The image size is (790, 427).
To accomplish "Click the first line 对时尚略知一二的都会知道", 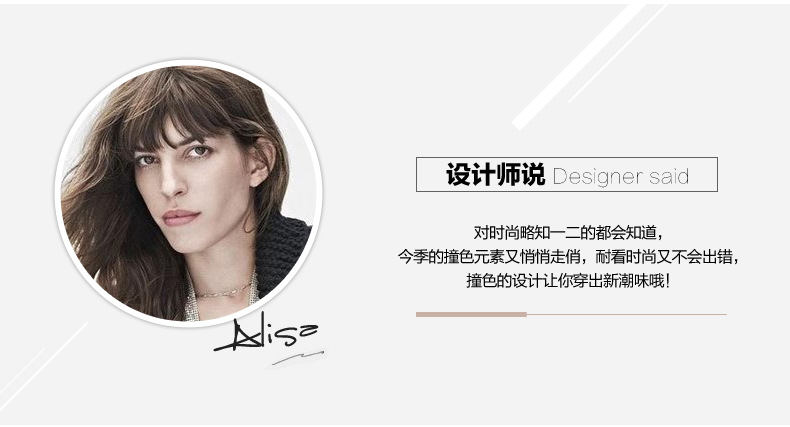I will coord(568,233).
